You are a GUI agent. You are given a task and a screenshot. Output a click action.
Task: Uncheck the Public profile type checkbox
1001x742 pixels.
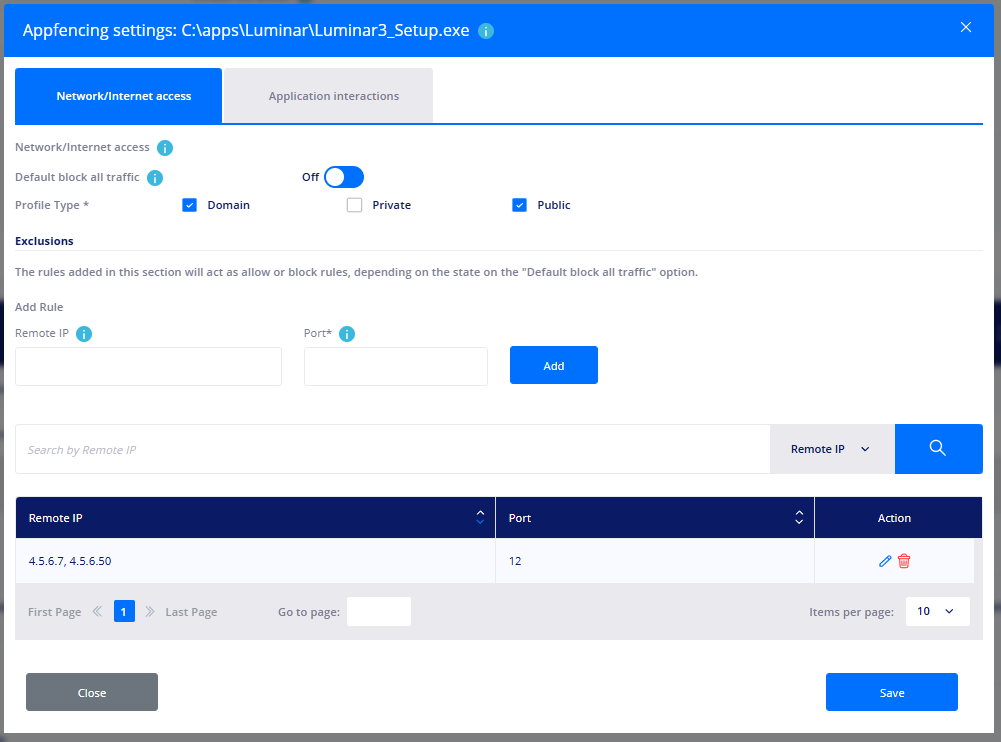(x=520, y=205)
